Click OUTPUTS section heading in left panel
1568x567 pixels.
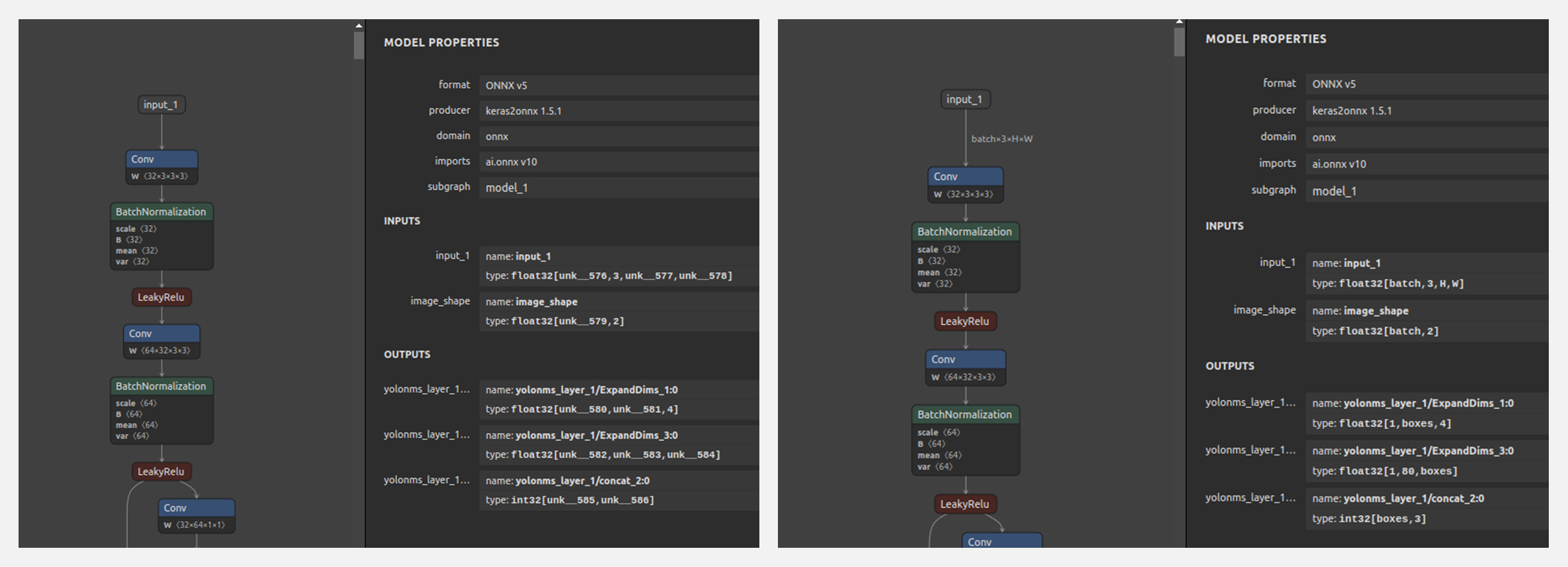pos(407,355)
